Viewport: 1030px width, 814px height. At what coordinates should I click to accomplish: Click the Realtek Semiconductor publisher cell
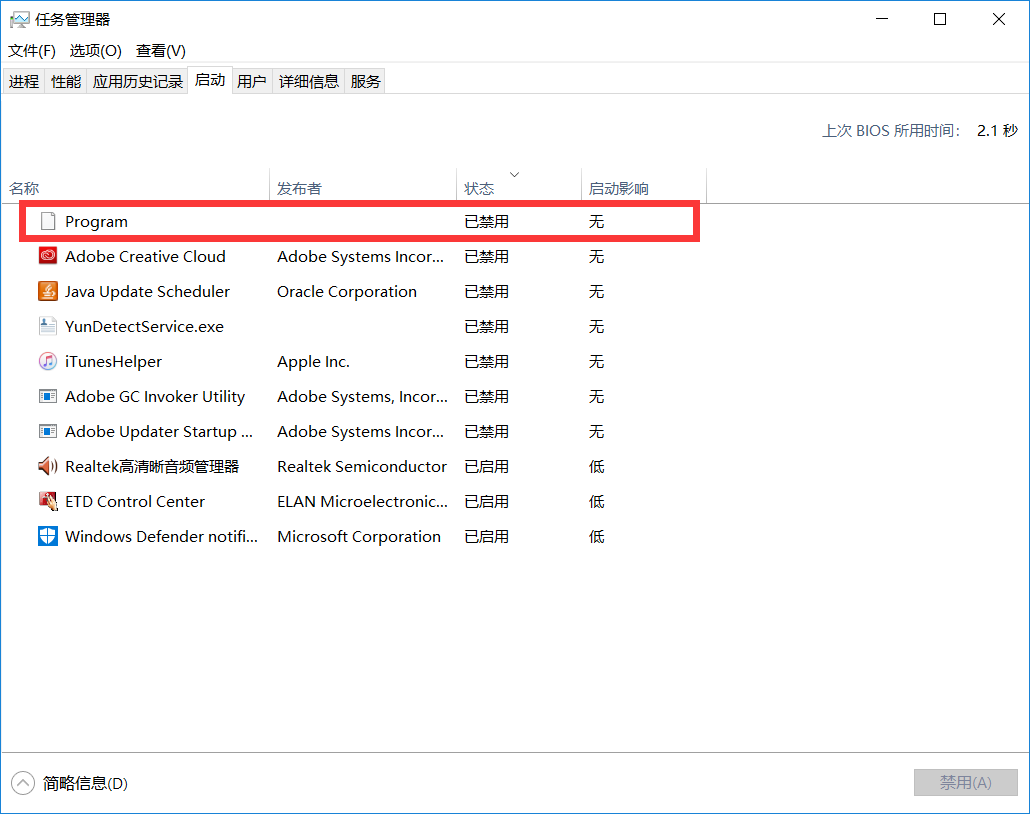pos(362,466)
